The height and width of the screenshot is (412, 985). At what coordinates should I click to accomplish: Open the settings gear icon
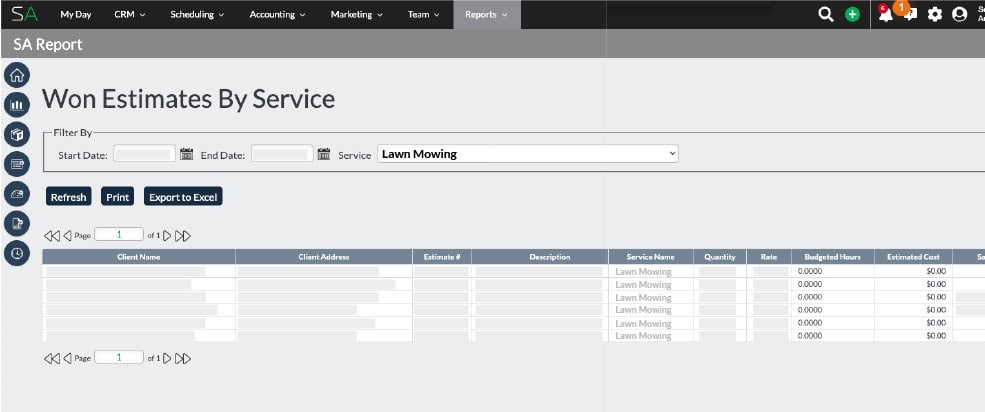(x=935, y=14)
